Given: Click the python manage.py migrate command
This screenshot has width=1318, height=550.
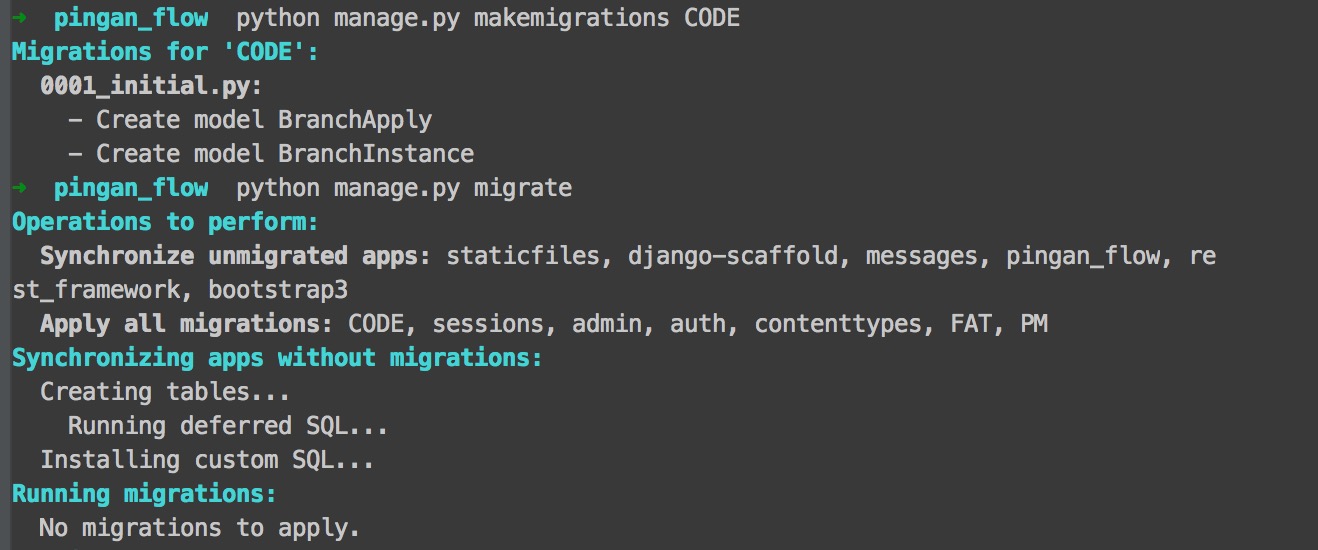Looking at the screenshot, I should click(x=404, y=188).
